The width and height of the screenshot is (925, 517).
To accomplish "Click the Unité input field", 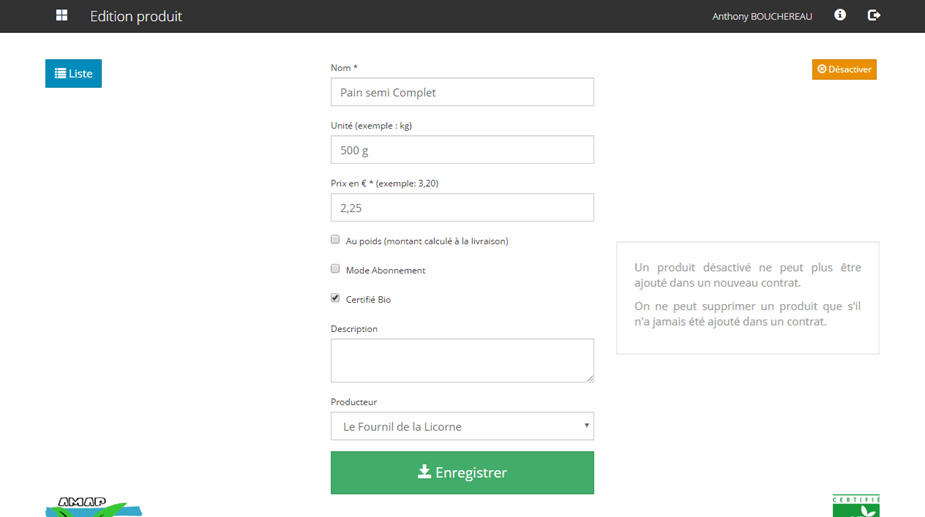I will (462, 150).
